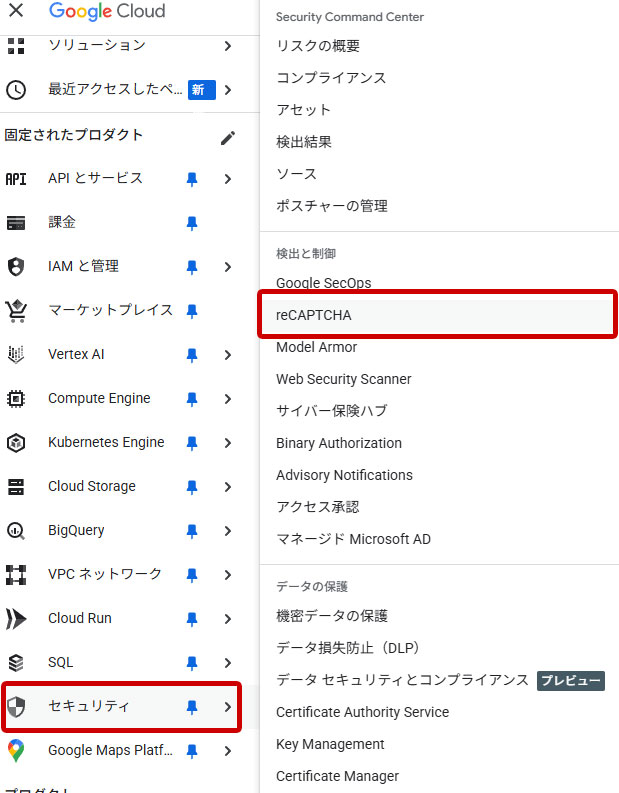619x793 pixels.
Task: Click the Vertex AI icon
Action: click(16, 355)
